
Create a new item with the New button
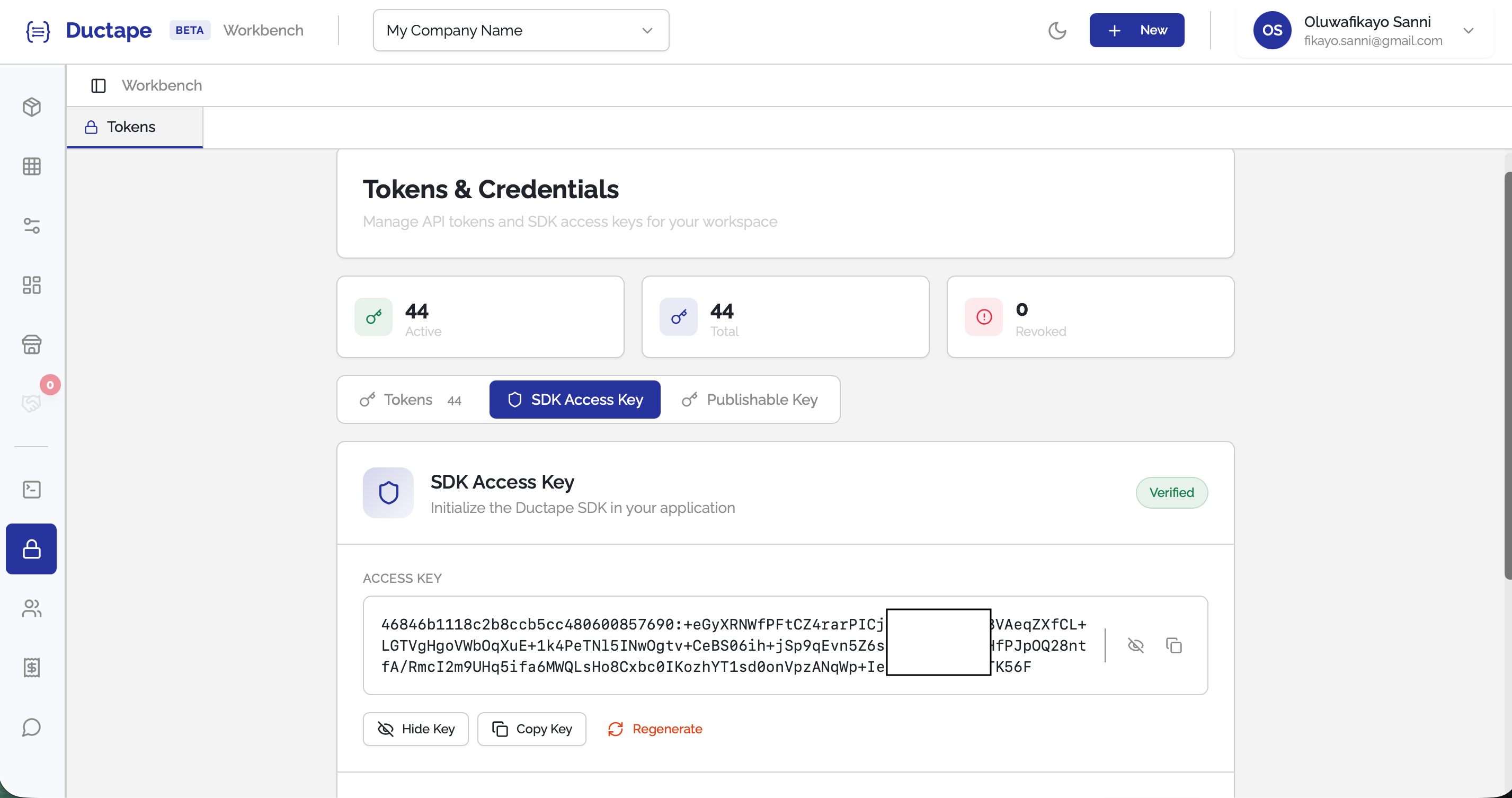pyautogui.click(x=1136, y=30)
